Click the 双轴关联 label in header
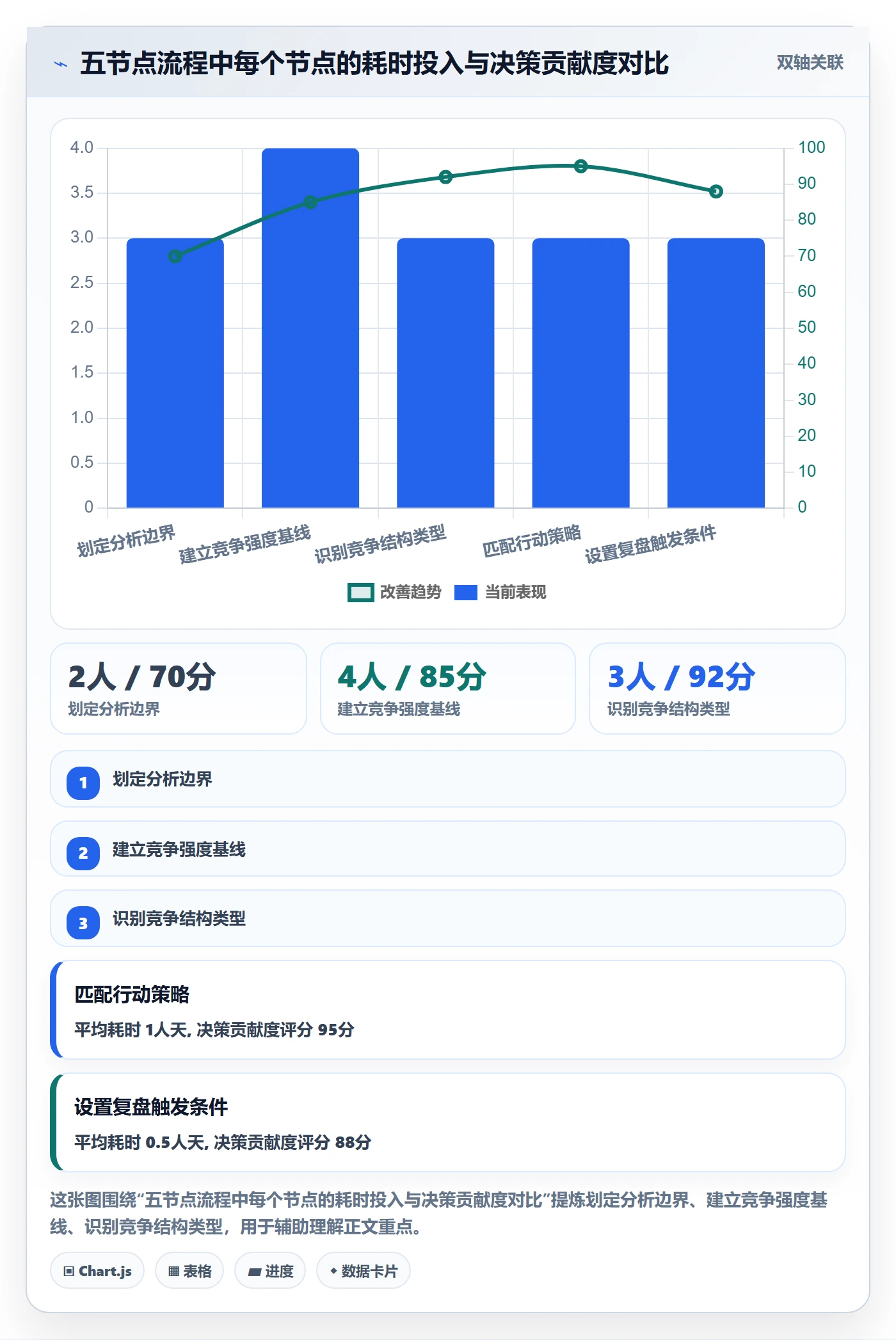The image size is (896, 1340). coord(810,63)
